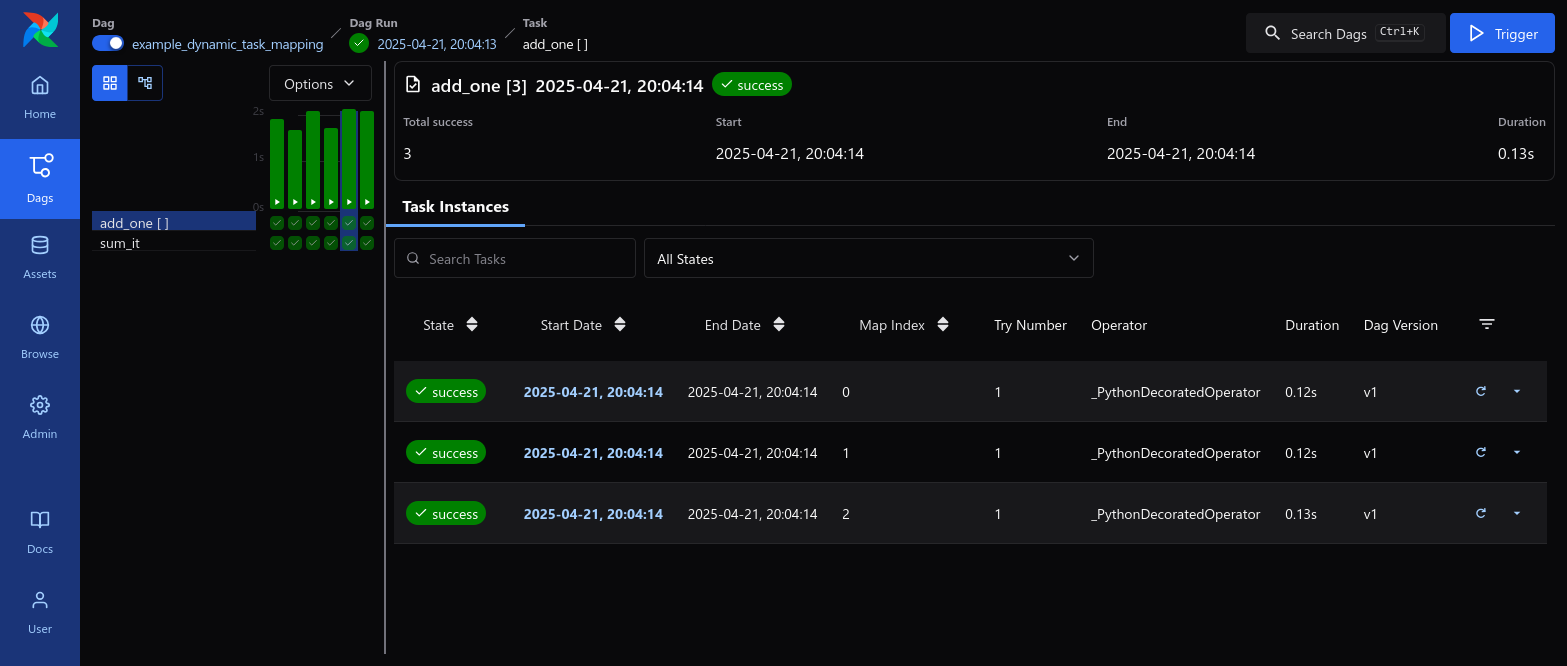Open Admin menu in sidebar

(40, 418)
